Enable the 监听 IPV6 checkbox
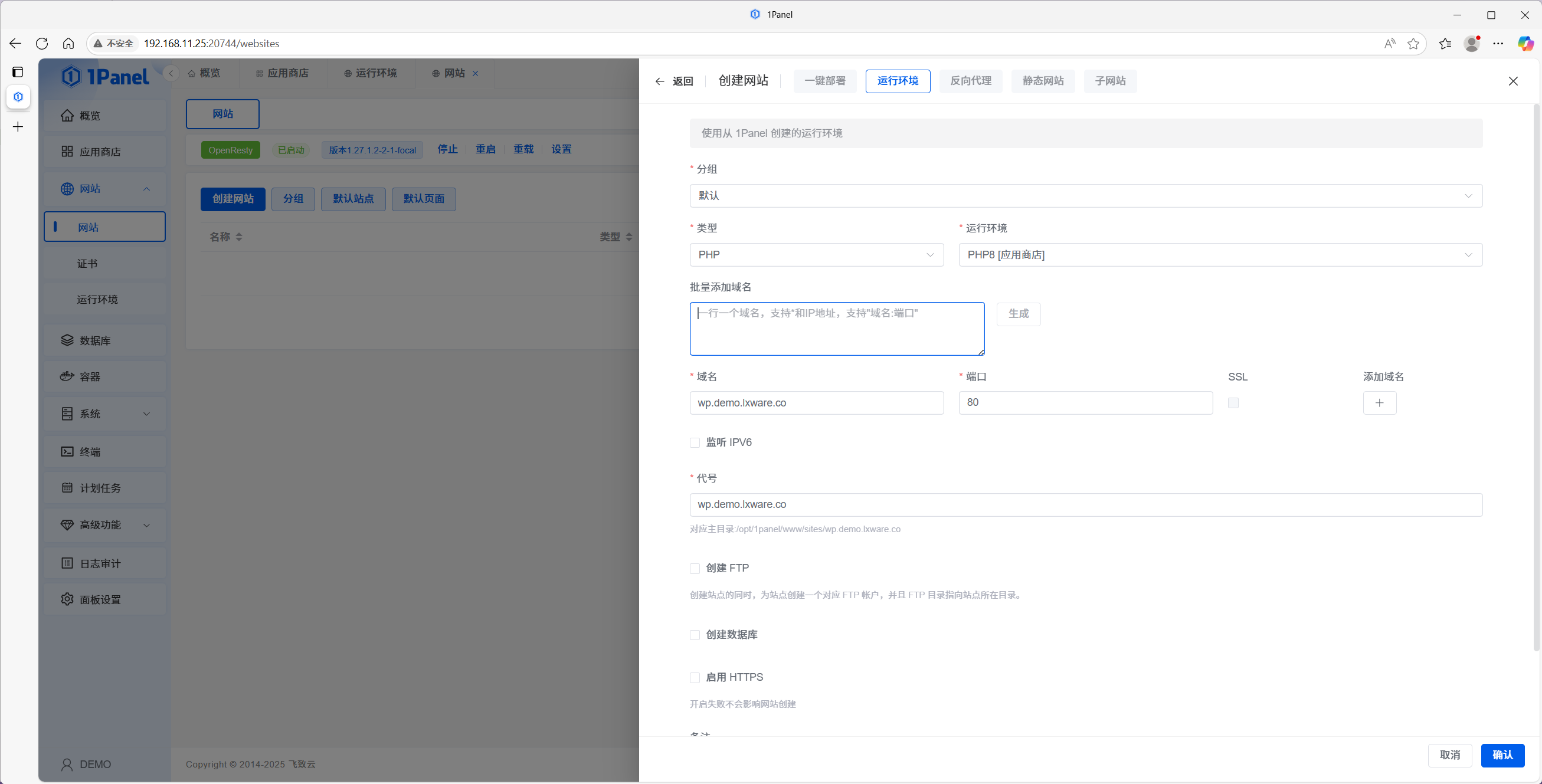The image size is (1542, 784). coord(695,442)
